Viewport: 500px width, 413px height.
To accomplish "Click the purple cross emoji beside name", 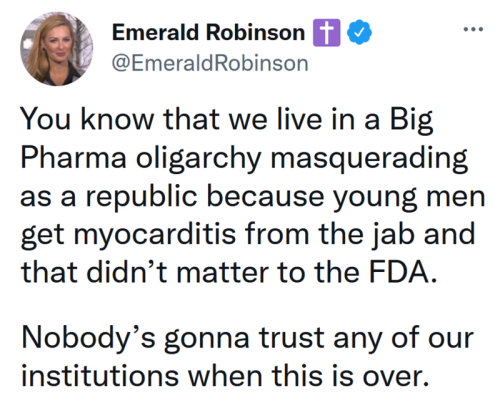I will tap(326, 33).
